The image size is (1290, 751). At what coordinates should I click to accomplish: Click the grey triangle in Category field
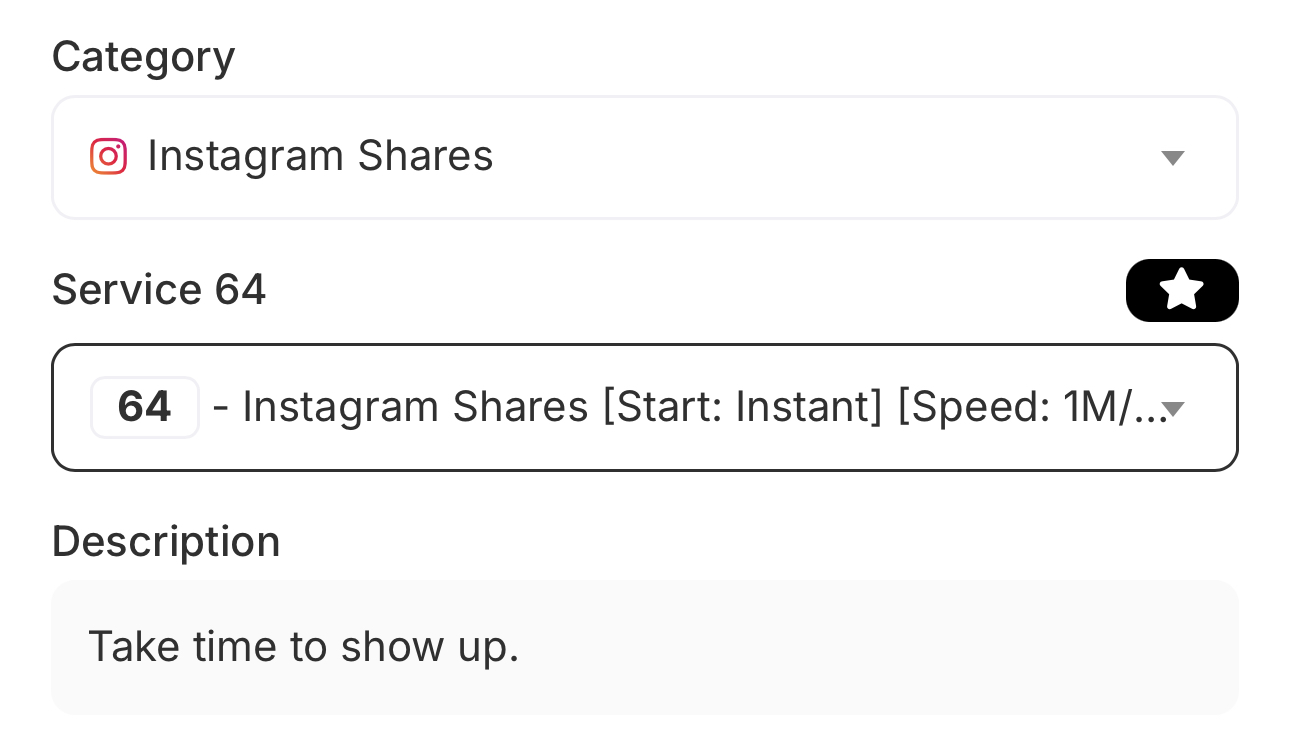tap(1173, 158)
